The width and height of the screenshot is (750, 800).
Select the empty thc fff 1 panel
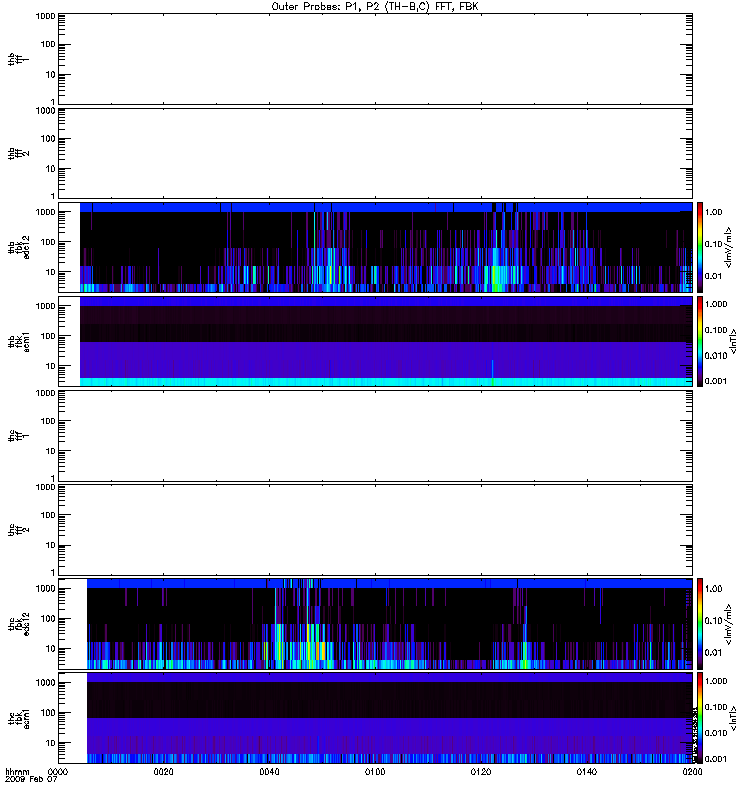coord(376,436)
